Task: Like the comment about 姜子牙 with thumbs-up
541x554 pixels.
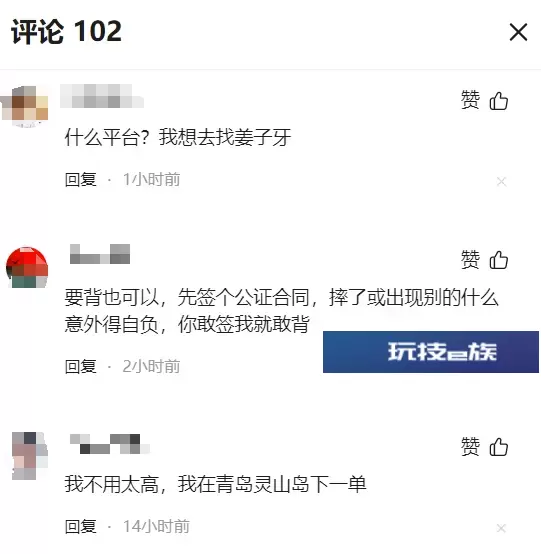Action: 499,101
